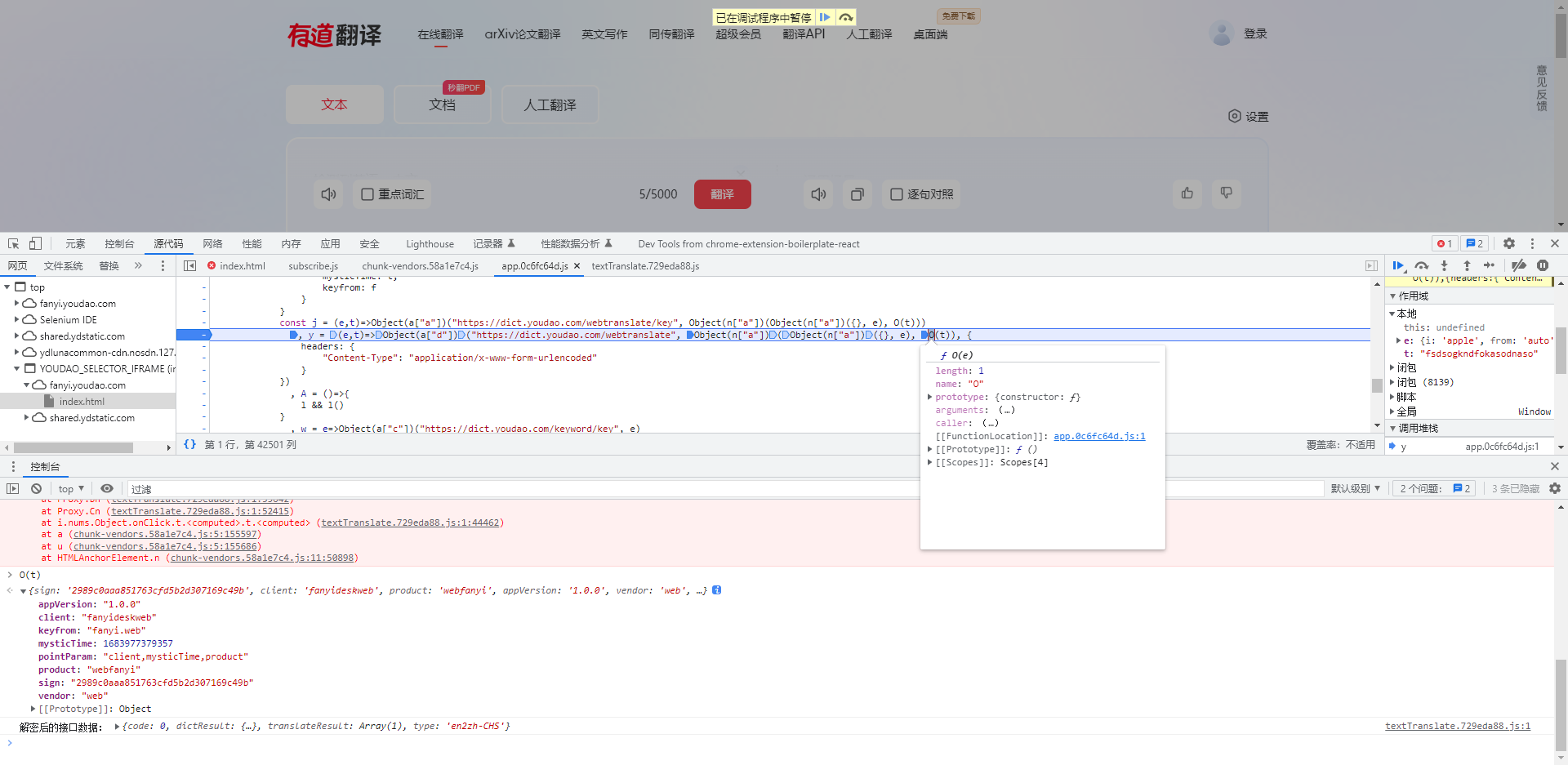Open the navigator pane three-dot menu
Image resolution: width=1568 pixels, height=765 pixels.
pyautogui.click(x=163, y=265)
